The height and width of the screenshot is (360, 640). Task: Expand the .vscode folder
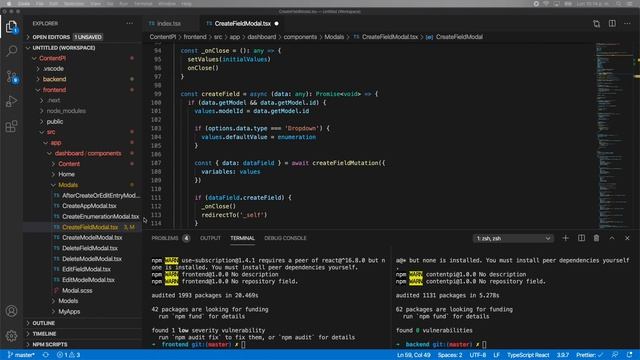[x=82, y=69]
